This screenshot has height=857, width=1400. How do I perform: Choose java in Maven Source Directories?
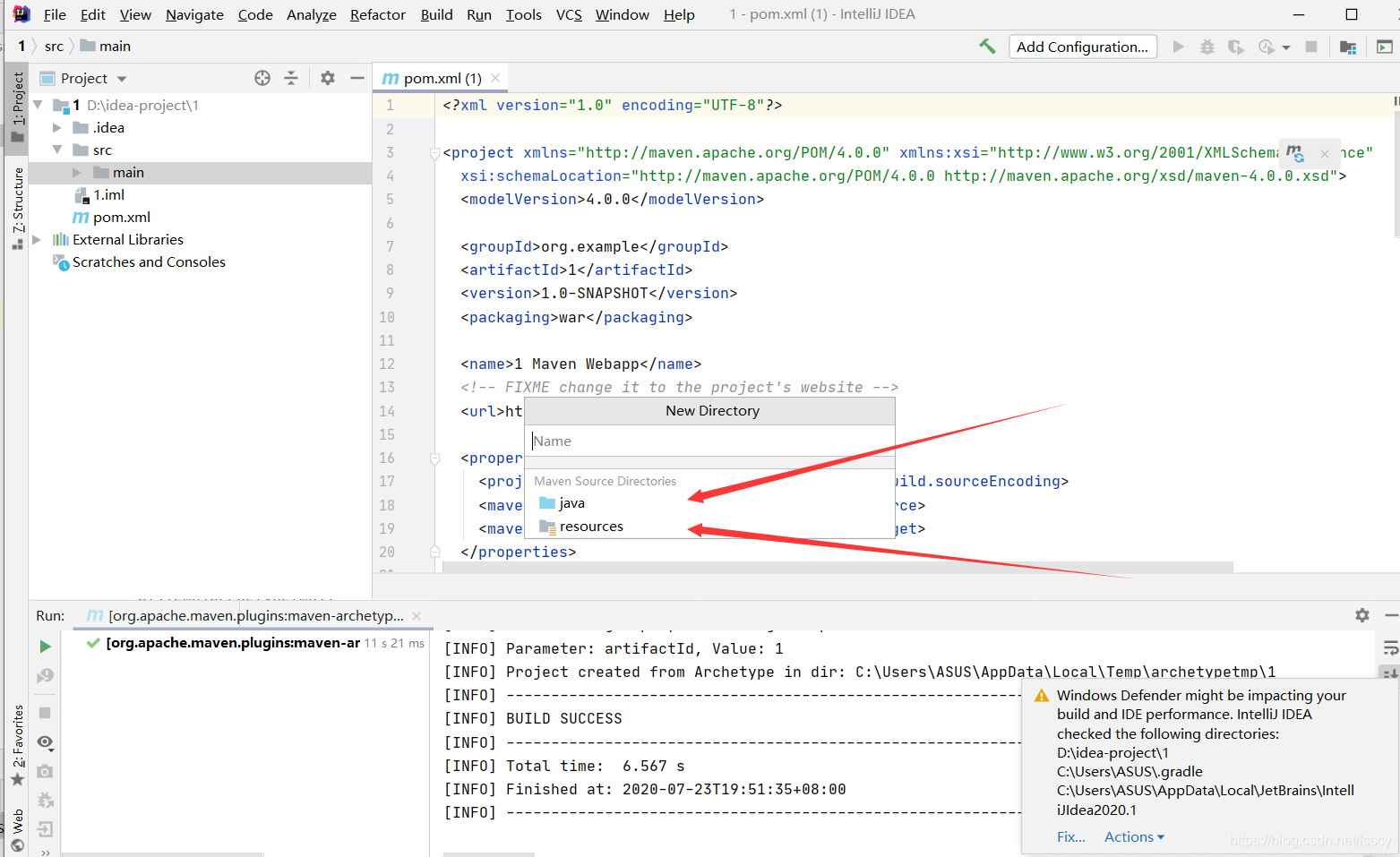pos(709,503)
